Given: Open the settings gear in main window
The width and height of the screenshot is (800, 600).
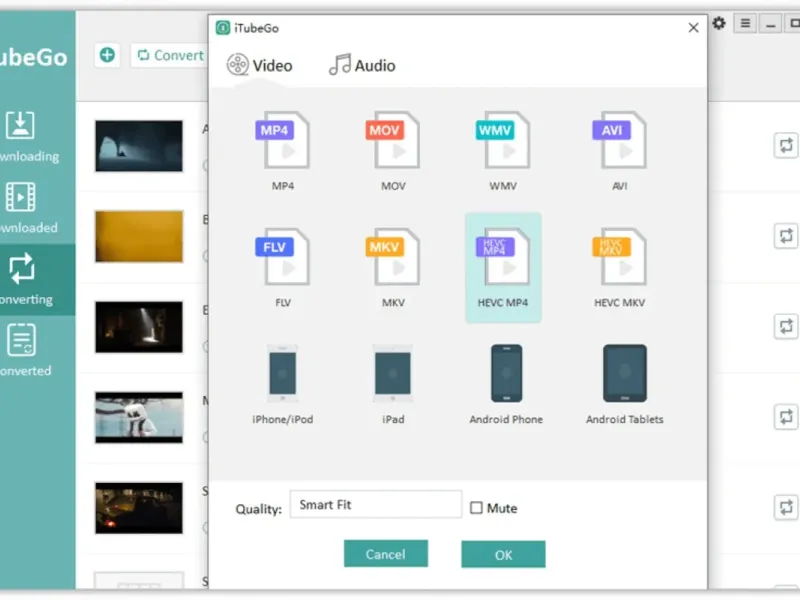Looking at the screenshot, I should [719, 23].
